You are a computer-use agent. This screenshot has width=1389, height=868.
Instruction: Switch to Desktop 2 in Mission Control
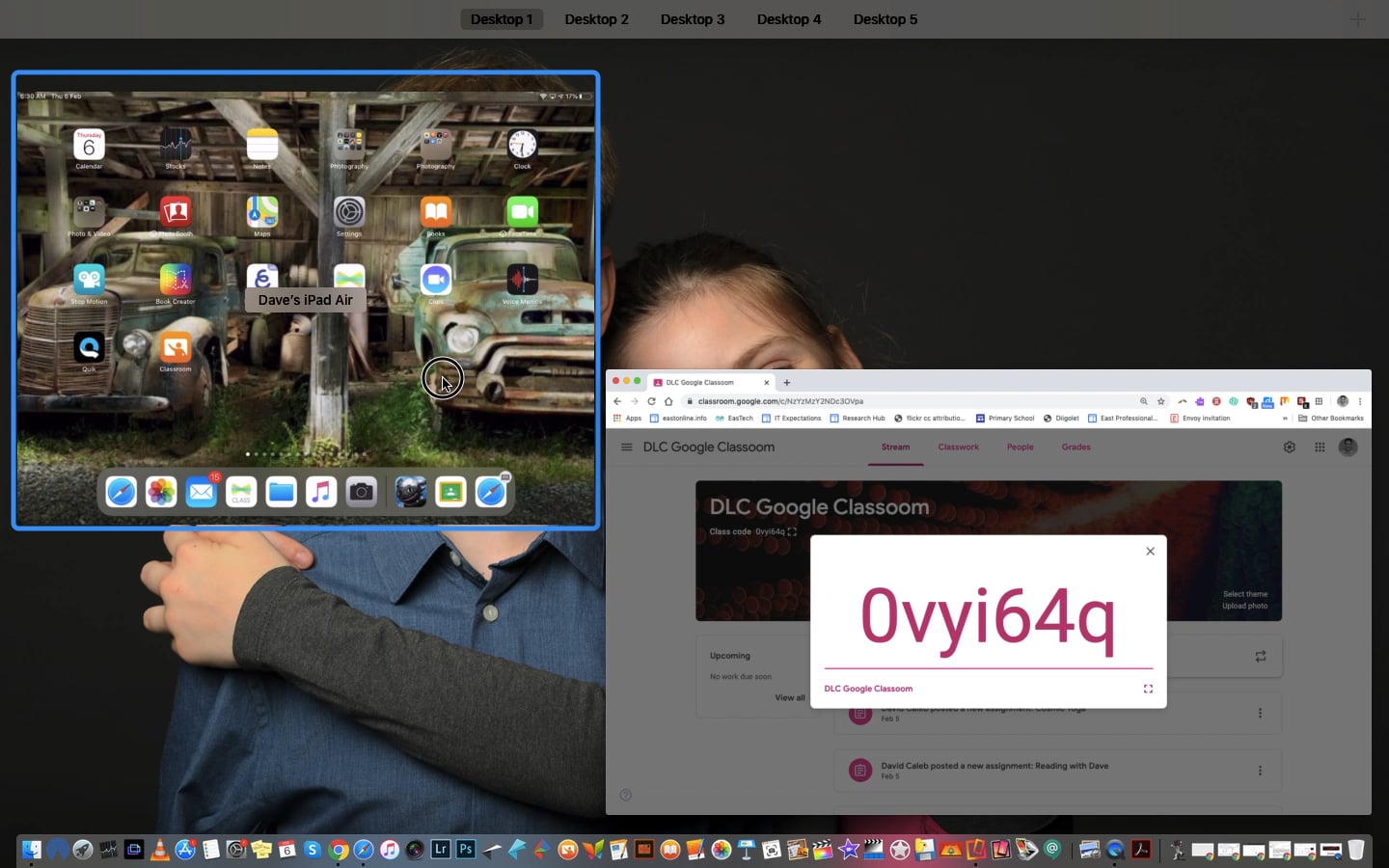click(x=596, y=19)
